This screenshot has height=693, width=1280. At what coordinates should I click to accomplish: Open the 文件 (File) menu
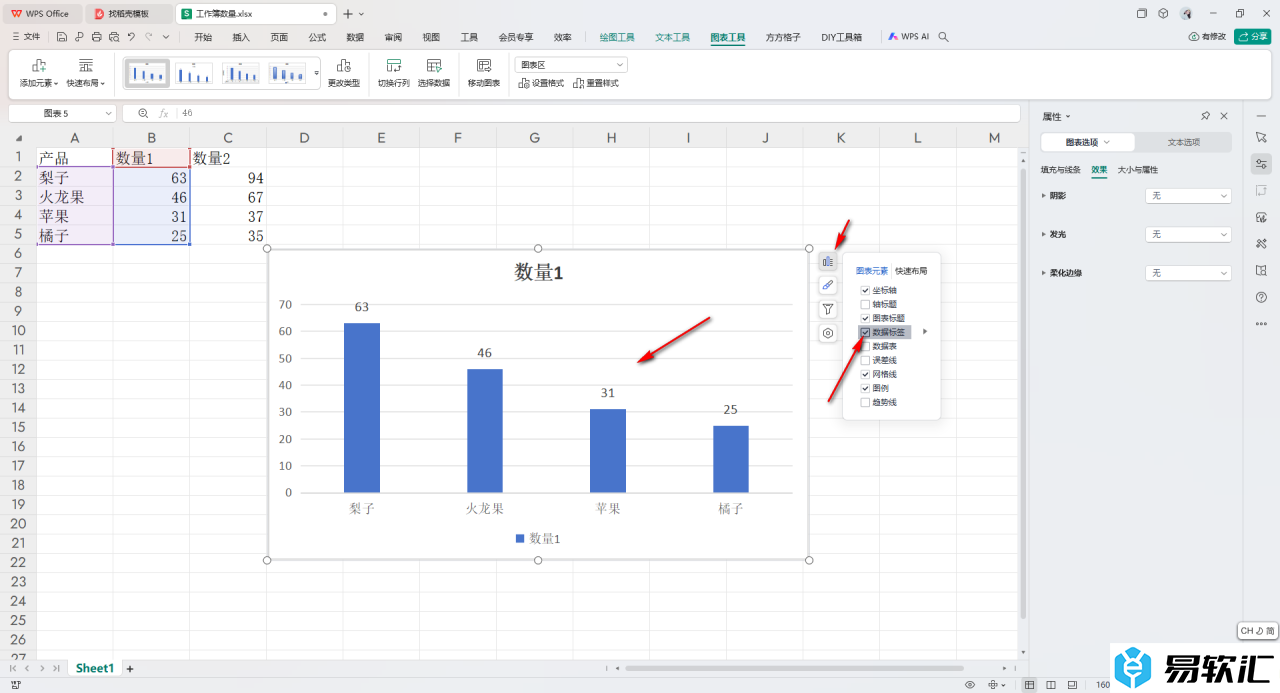tap(26, 37)
